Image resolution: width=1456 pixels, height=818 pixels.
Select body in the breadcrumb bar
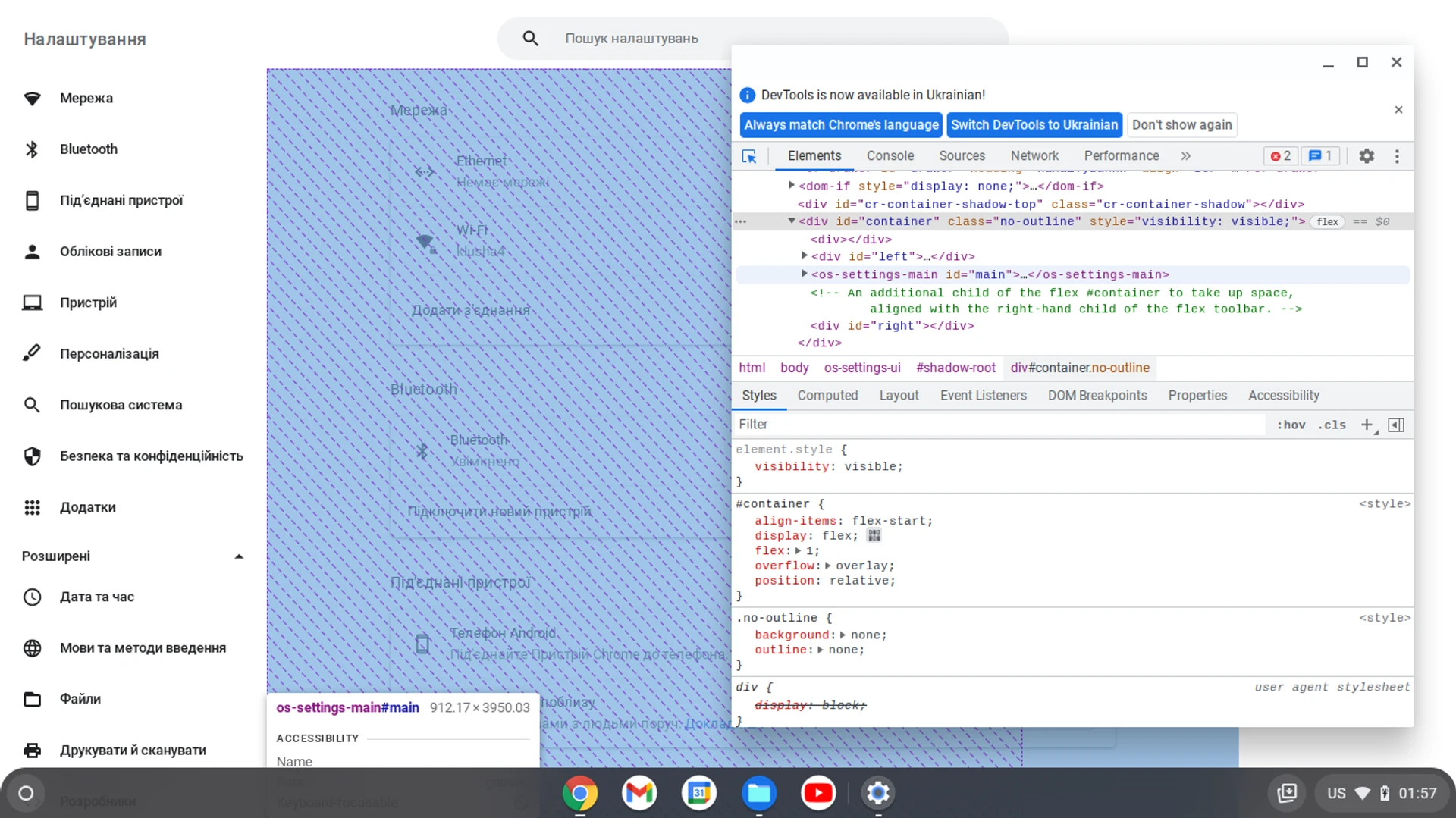[793, 368]
